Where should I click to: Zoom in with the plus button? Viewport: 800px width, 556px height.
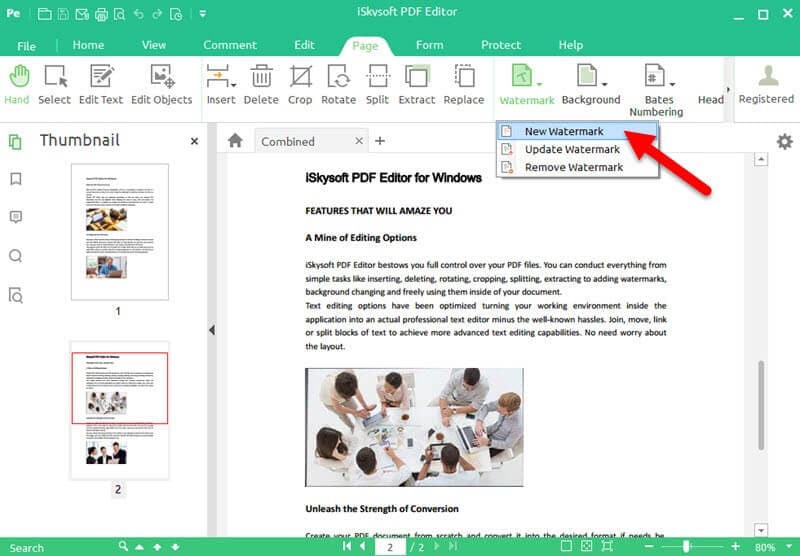[736, 547]
